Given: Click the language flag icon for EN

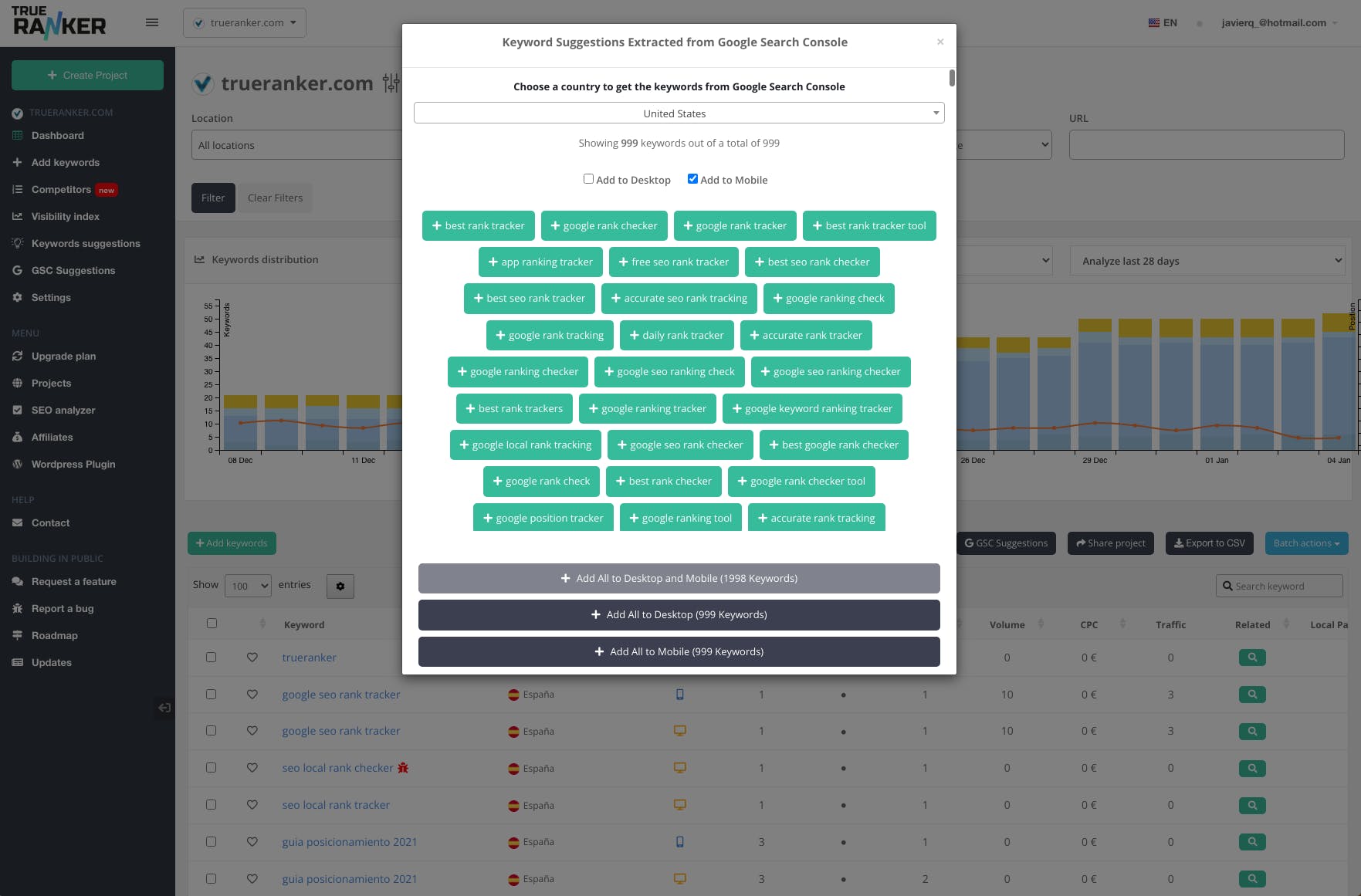Looking at the screenshot, I should pos(1154,23).
